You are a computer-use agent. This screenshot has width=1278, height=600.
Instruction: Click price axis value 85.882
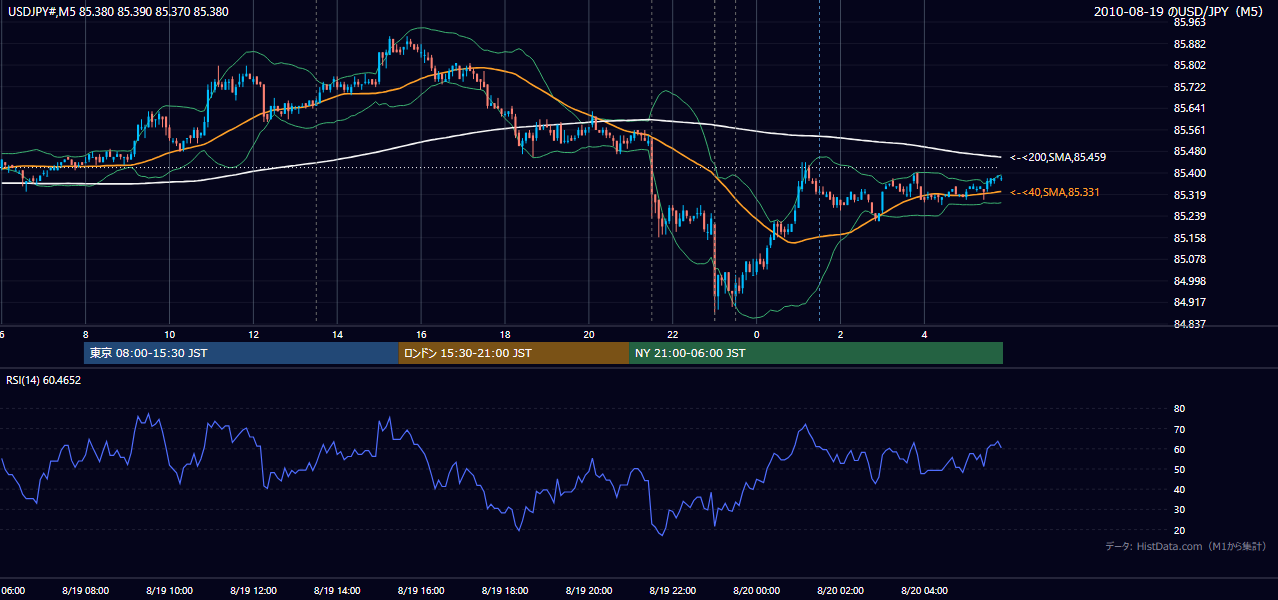1189,44
